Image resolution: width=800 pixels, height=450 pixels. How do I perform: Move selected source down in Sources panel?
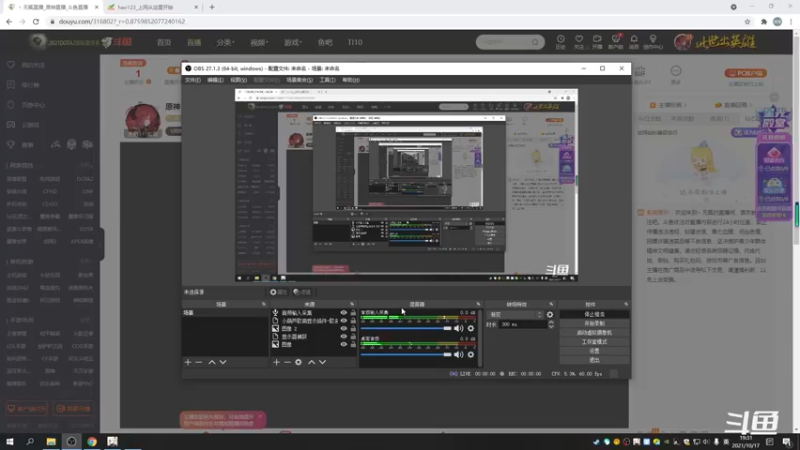[x=322, y=362]
